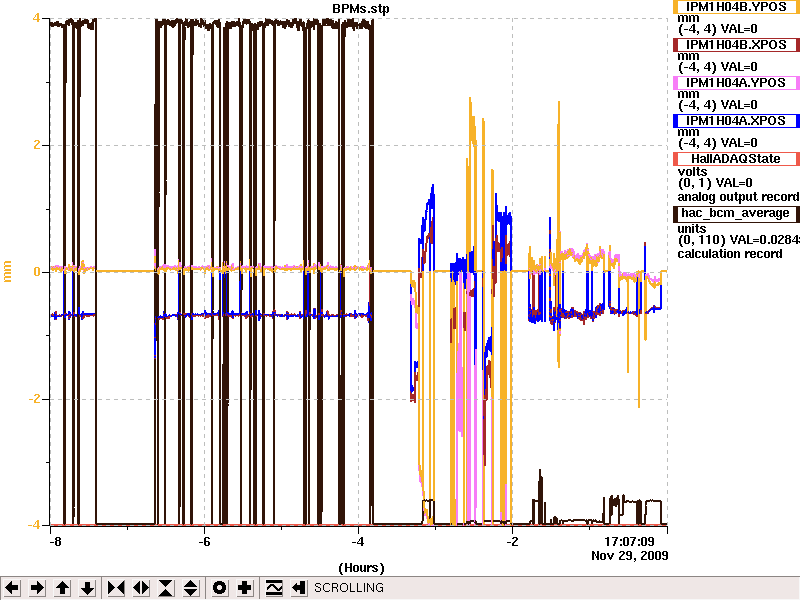Pan the graph left with the left arrow
The image size is (800, 600).
pos(12,588)
